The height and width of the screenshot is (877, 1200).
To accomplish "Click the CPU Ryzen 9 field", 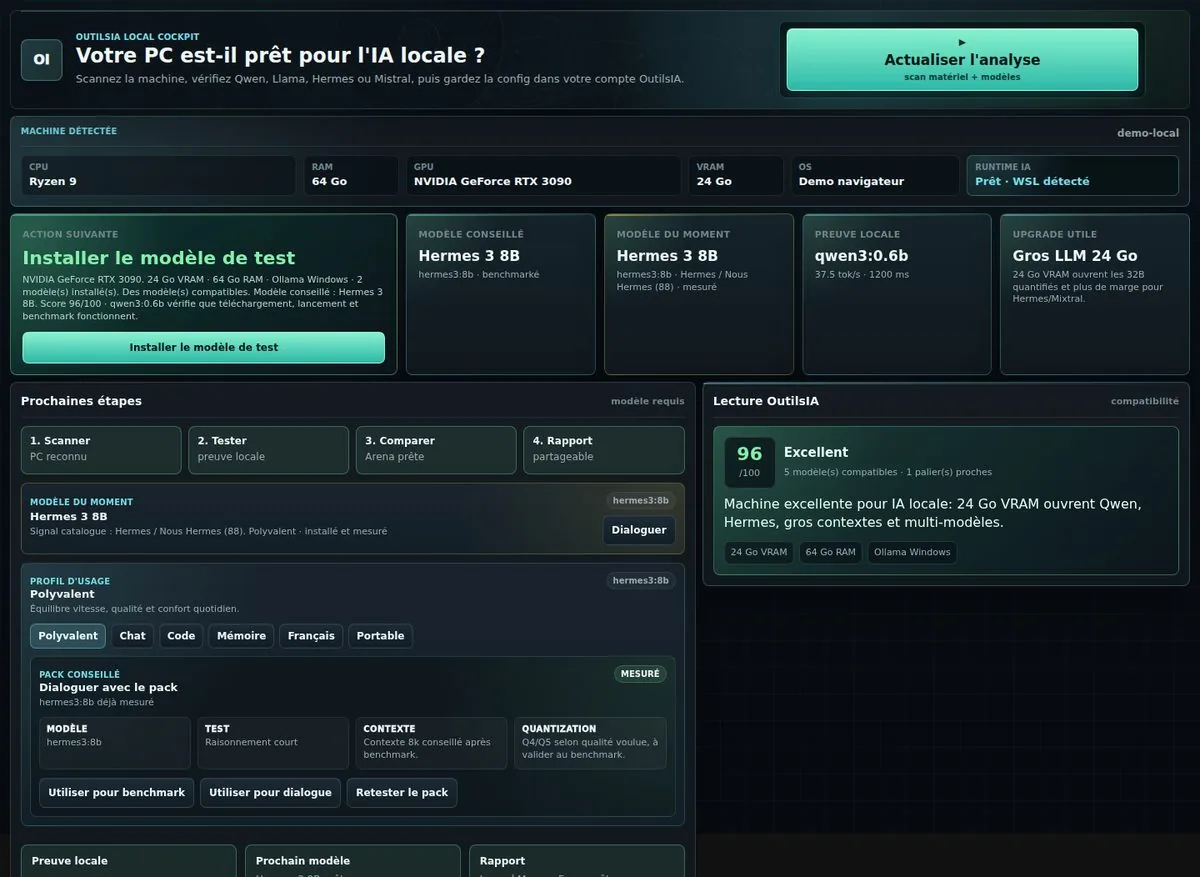I will tap(158, 175).
